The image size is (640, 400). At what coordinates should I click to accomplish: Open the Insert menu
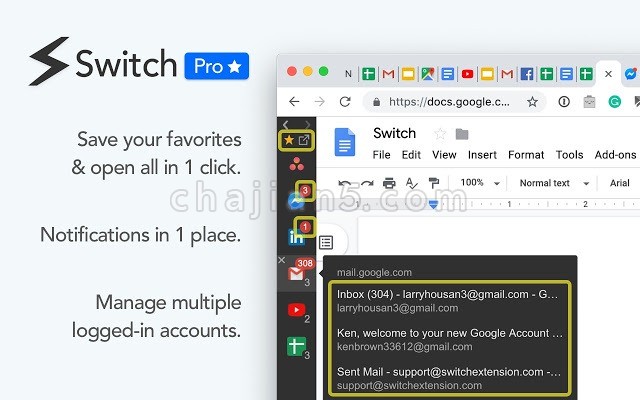[482, 155]
